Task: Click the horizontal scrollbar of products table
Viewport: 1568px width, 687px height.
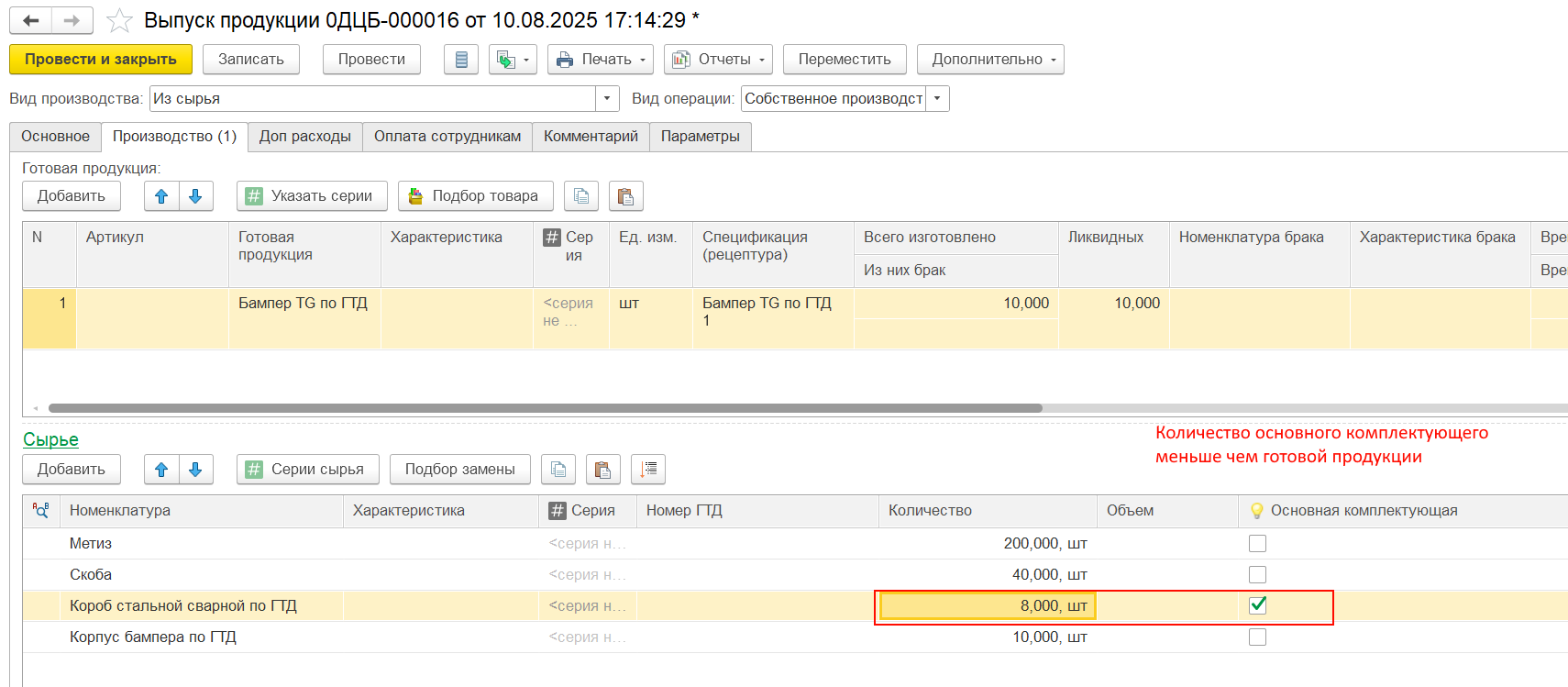Action: 545,408
